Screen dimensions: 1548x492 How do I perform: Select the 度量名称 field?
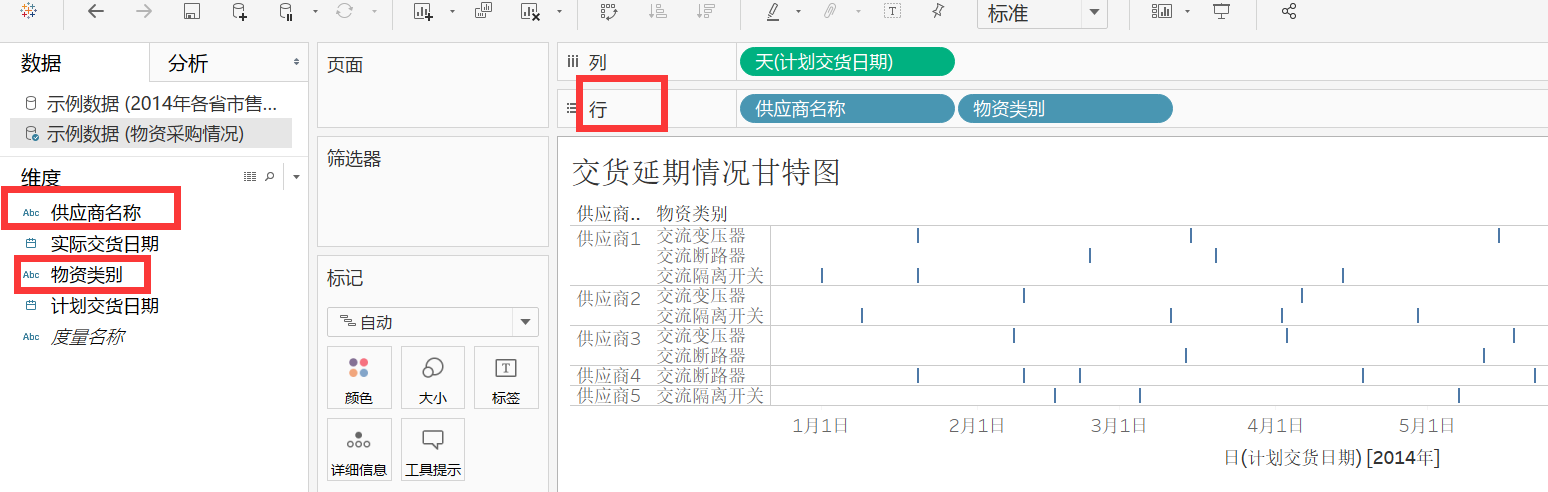click(x=87, y=337)
